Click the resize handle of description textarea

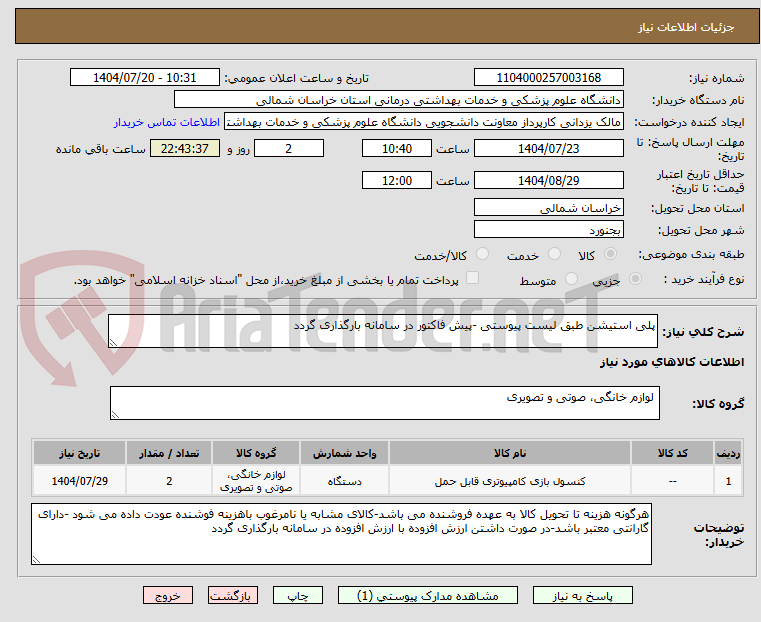[113, 343]
